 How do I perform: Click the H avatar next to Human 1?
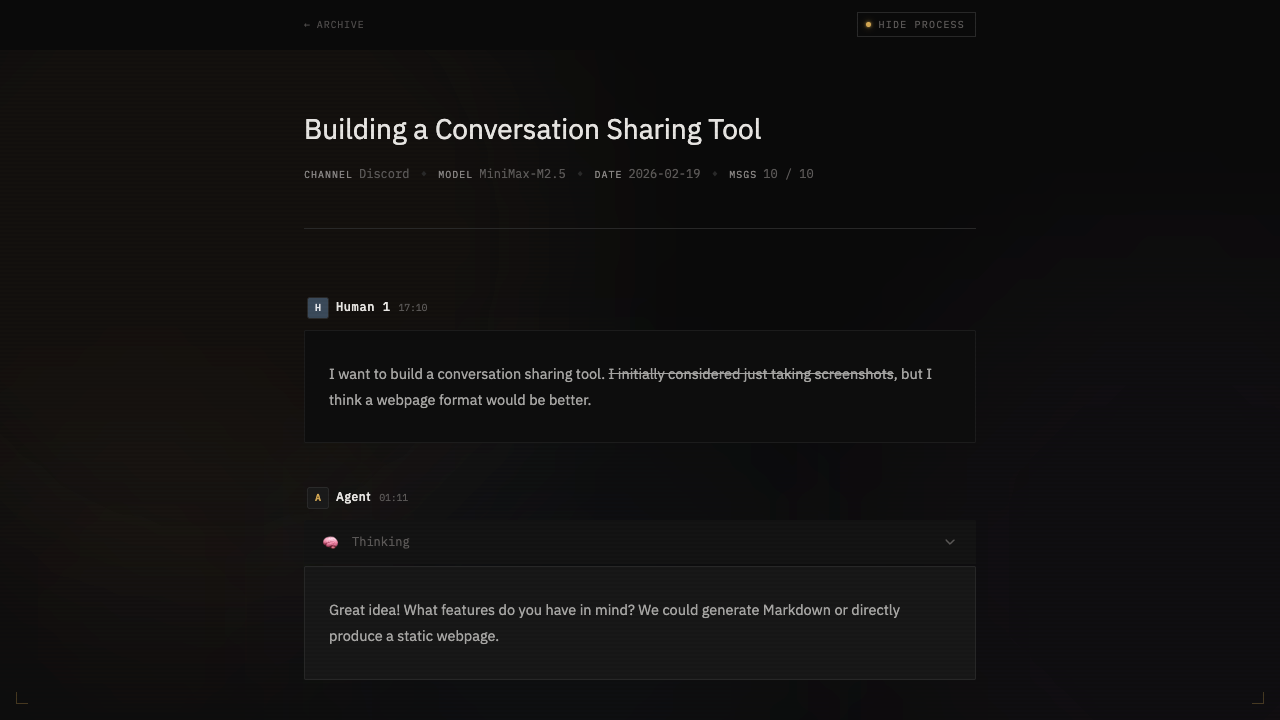tap(318, 307)
